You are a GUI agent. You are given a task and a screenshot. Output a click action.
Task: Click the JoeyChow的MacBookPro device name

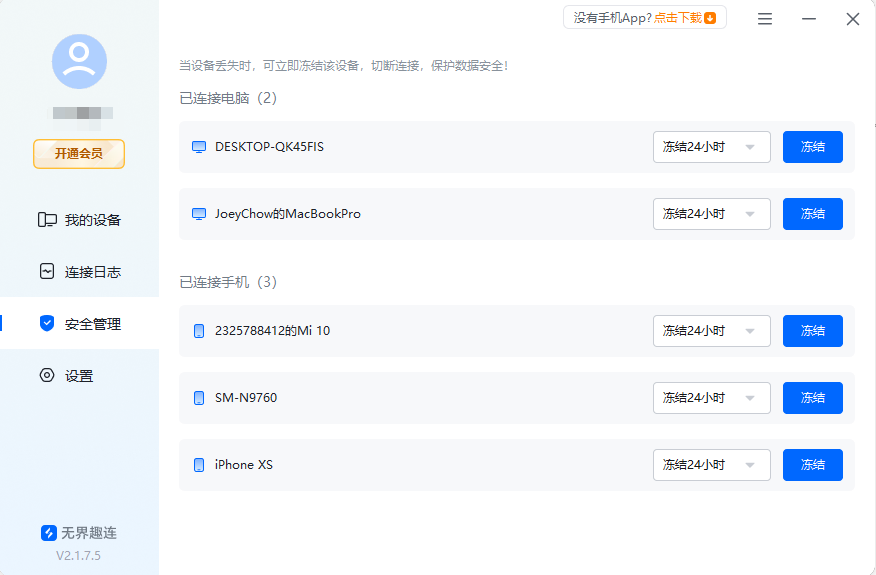(x=288, y=214)
